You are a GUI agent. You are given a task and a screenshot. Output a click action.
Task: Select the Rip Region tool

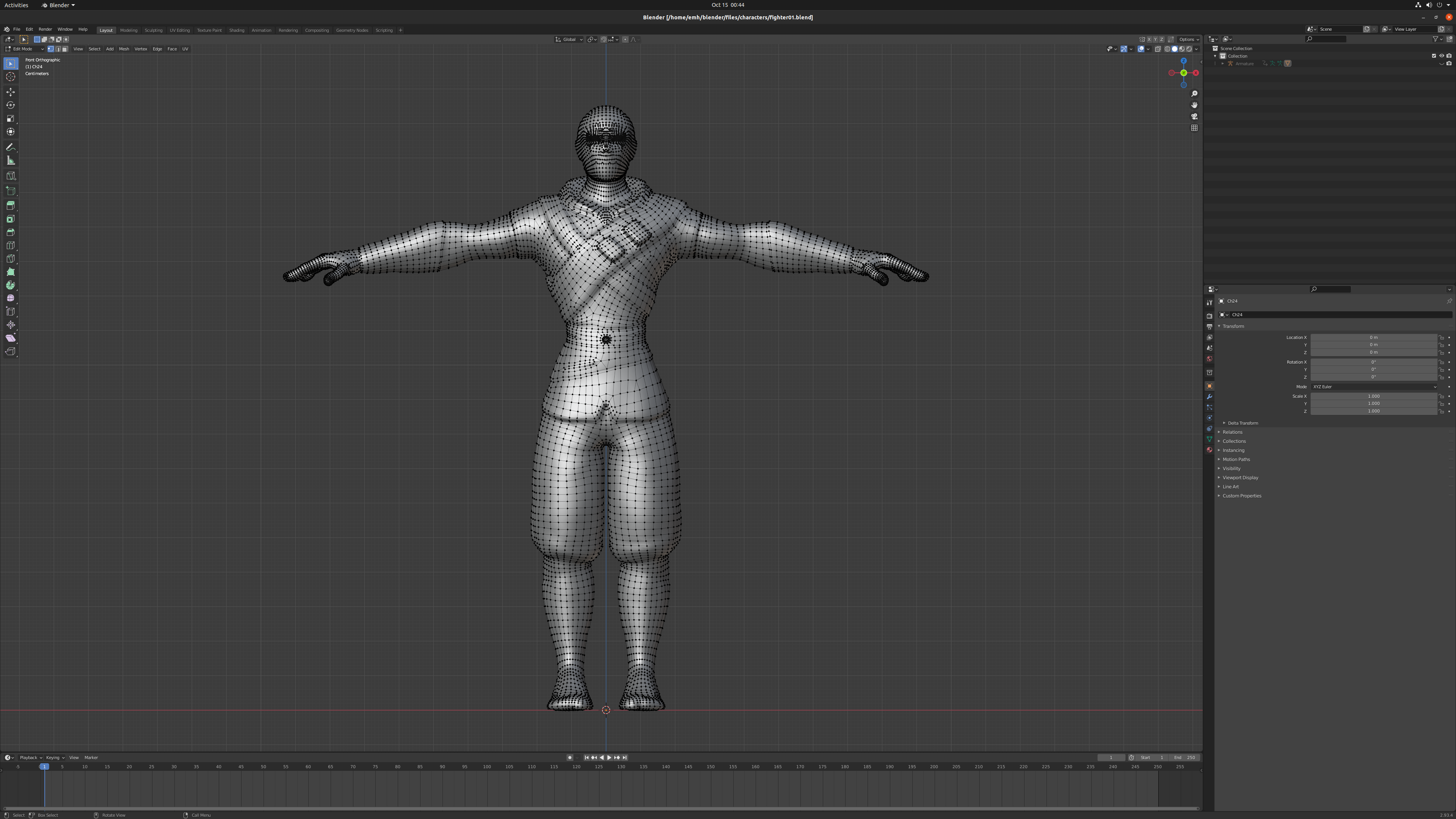11,351
